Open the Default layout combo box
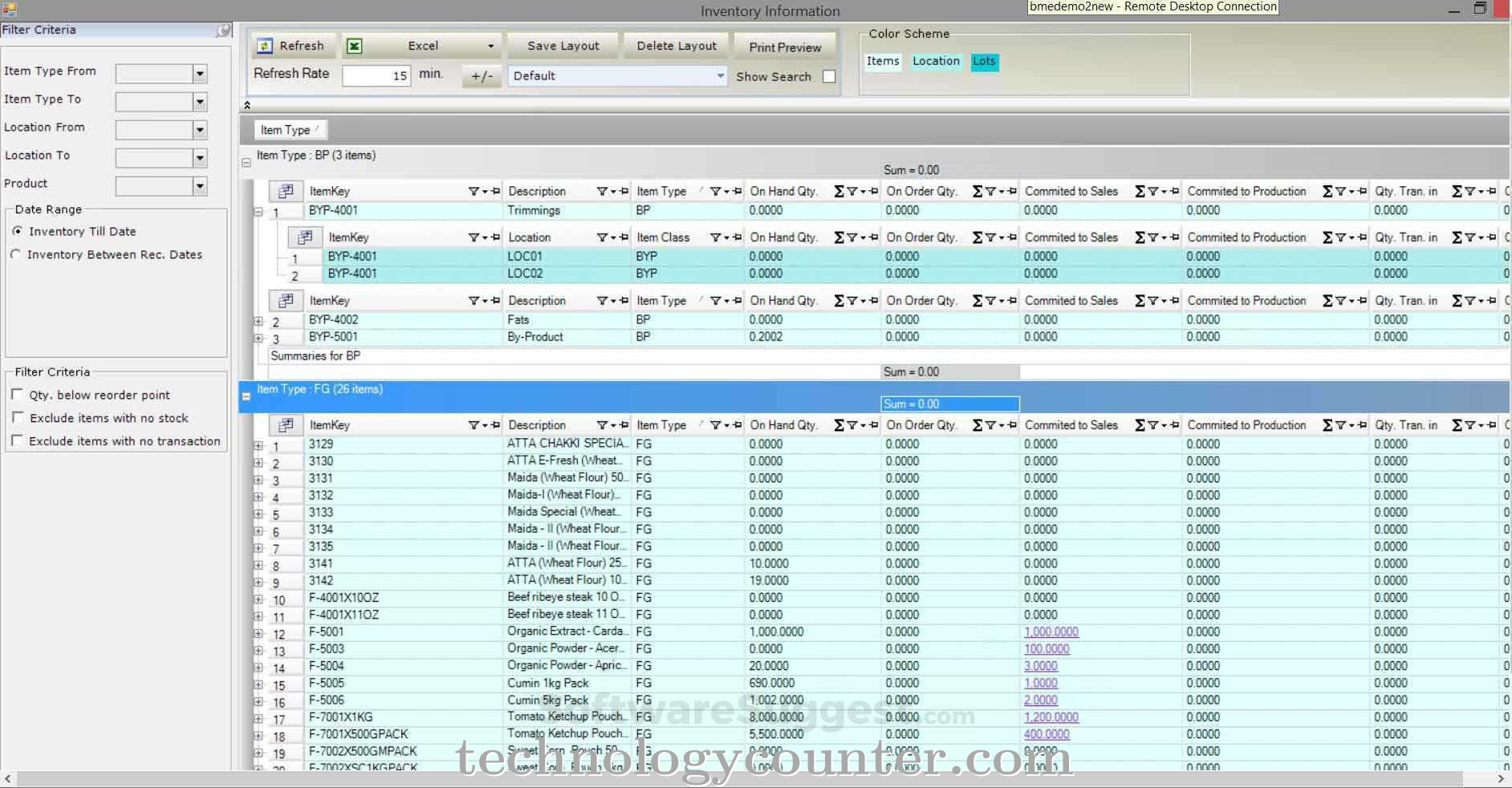 click(616, 76)
